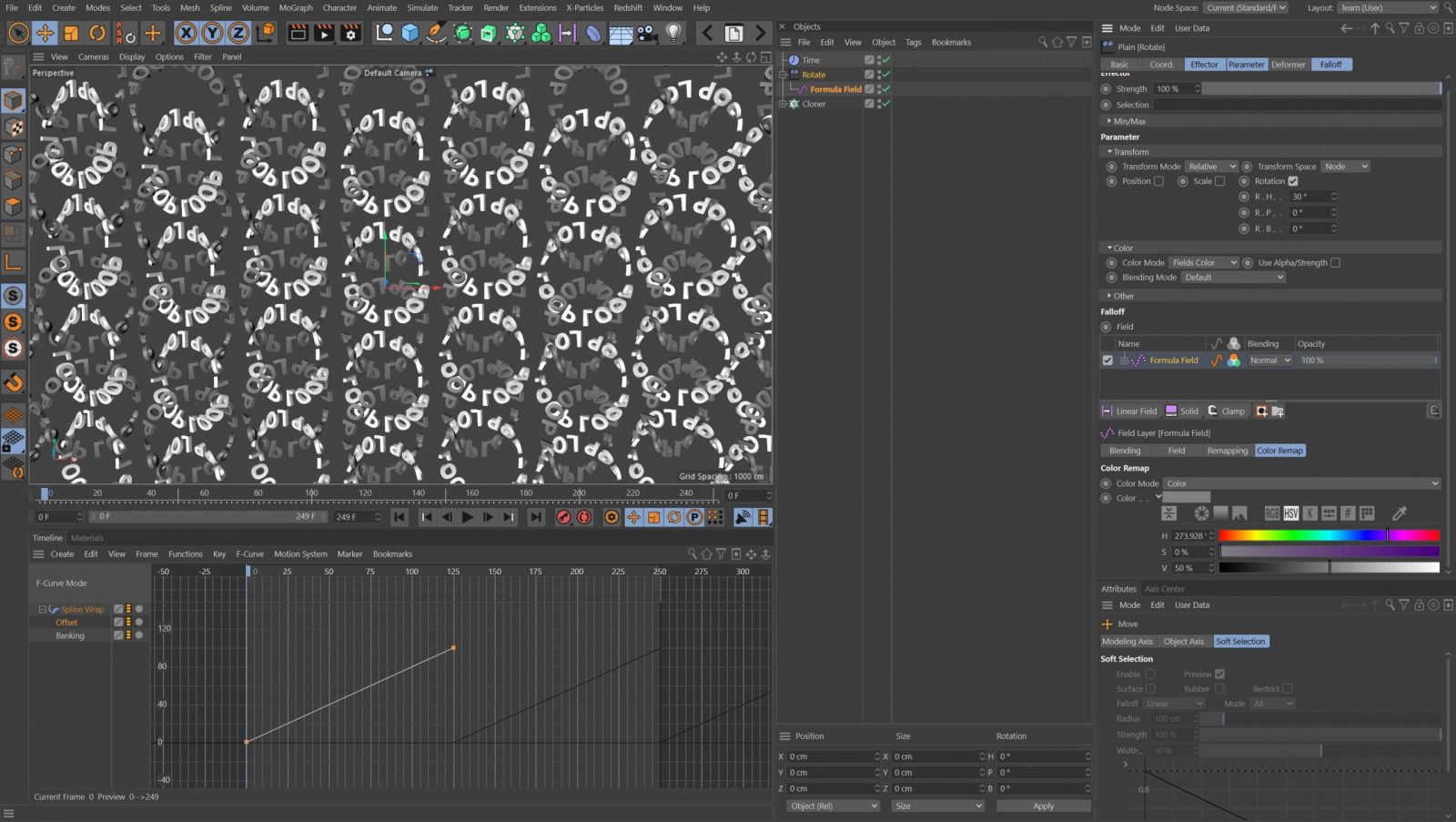Add a Solid field layer
This screenshot has width=1456, height=822.
click(1183, 411)
